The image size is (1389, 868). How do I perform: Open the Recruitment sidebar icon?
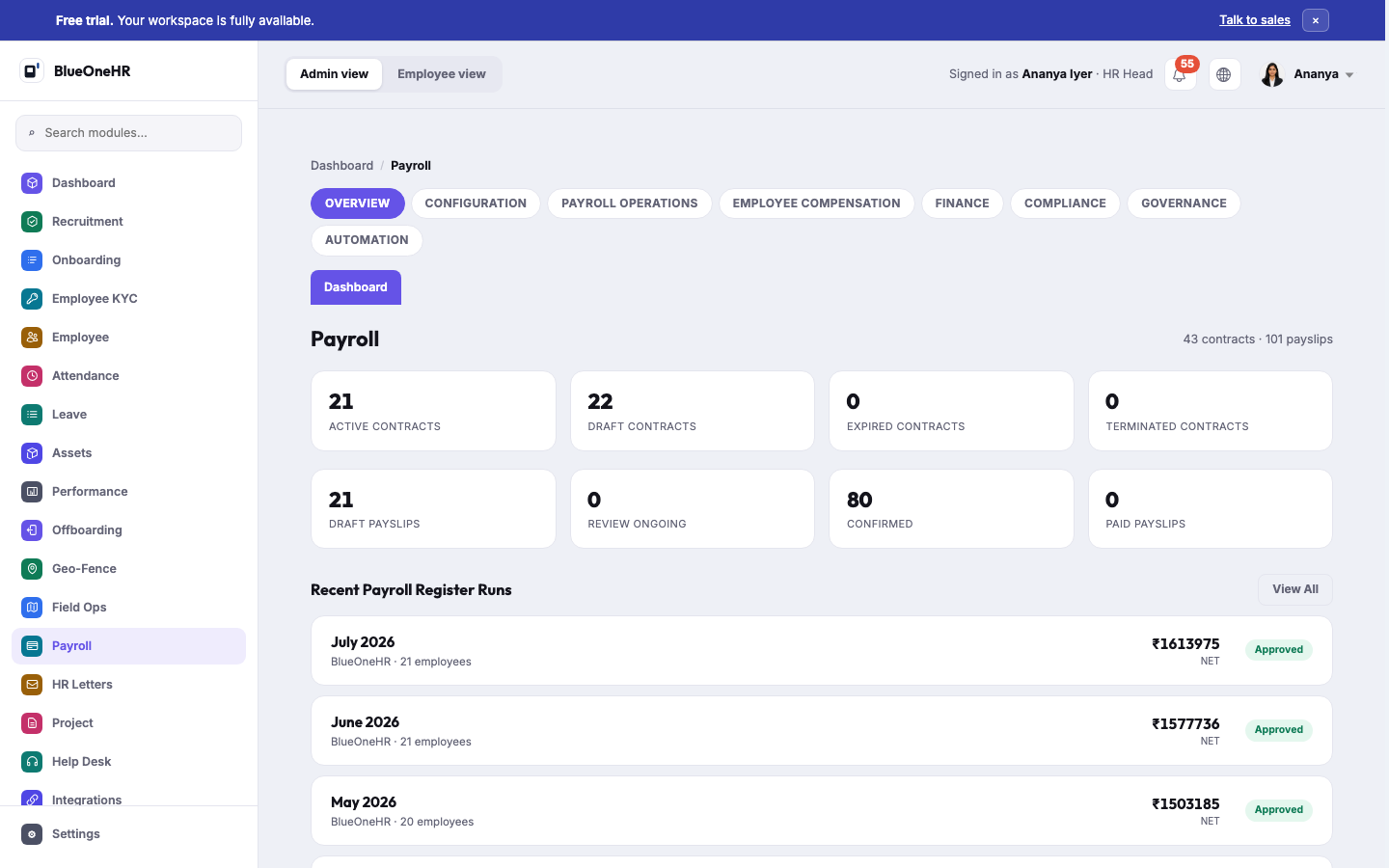32,222
